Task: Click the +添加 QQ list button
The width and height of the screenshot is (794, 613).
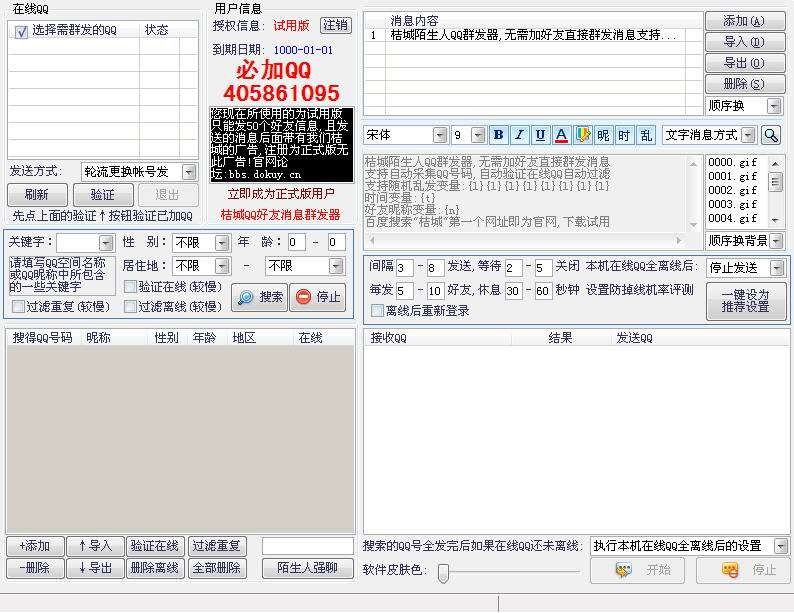Action: pos(35,546)
